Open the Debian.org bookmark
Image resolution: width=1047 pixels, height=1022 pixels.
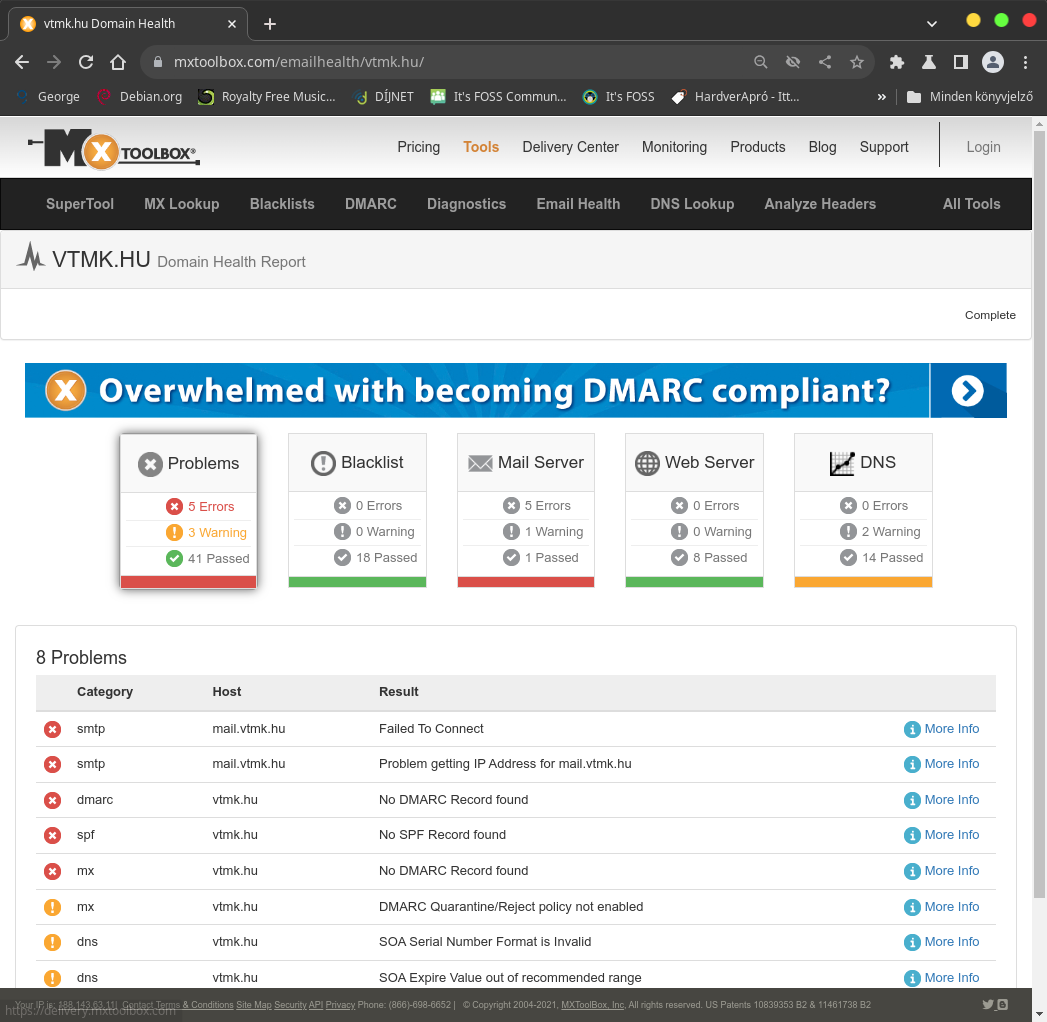tap(139, 97)
